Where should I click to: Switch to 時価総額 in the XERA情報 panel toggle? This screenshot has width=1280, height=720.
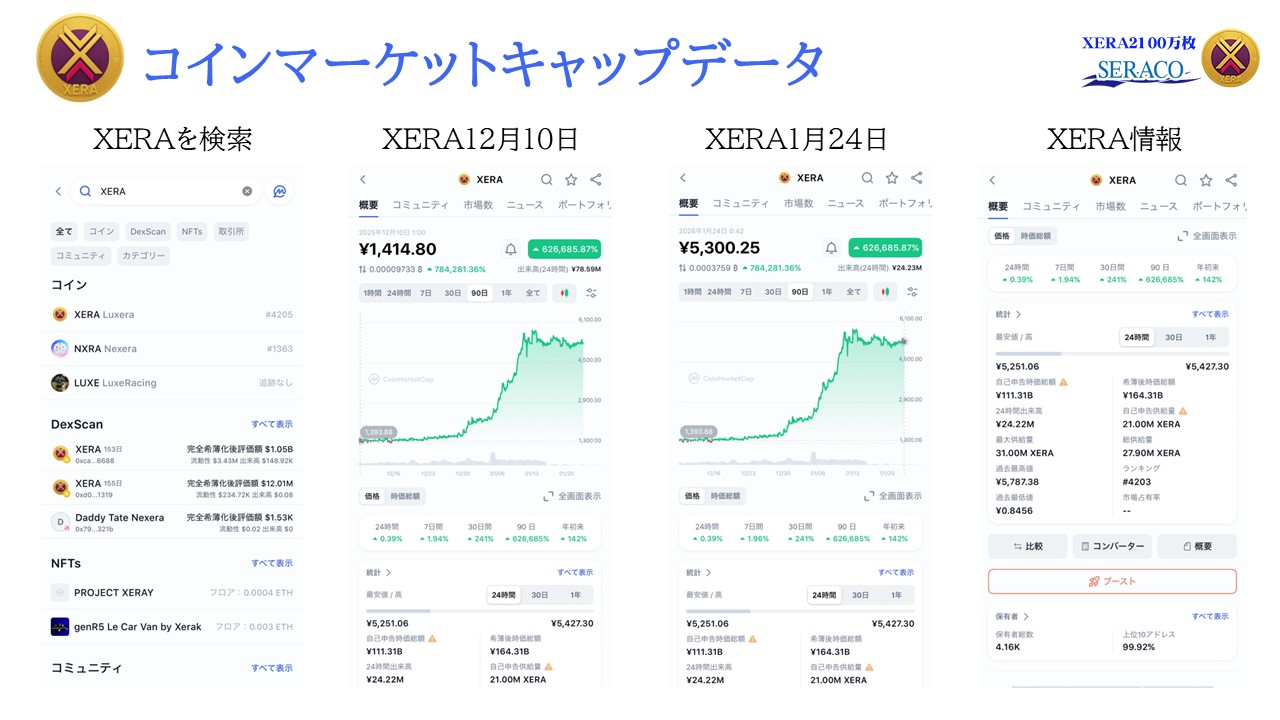pyautogui.click(x=1037, y=236)
